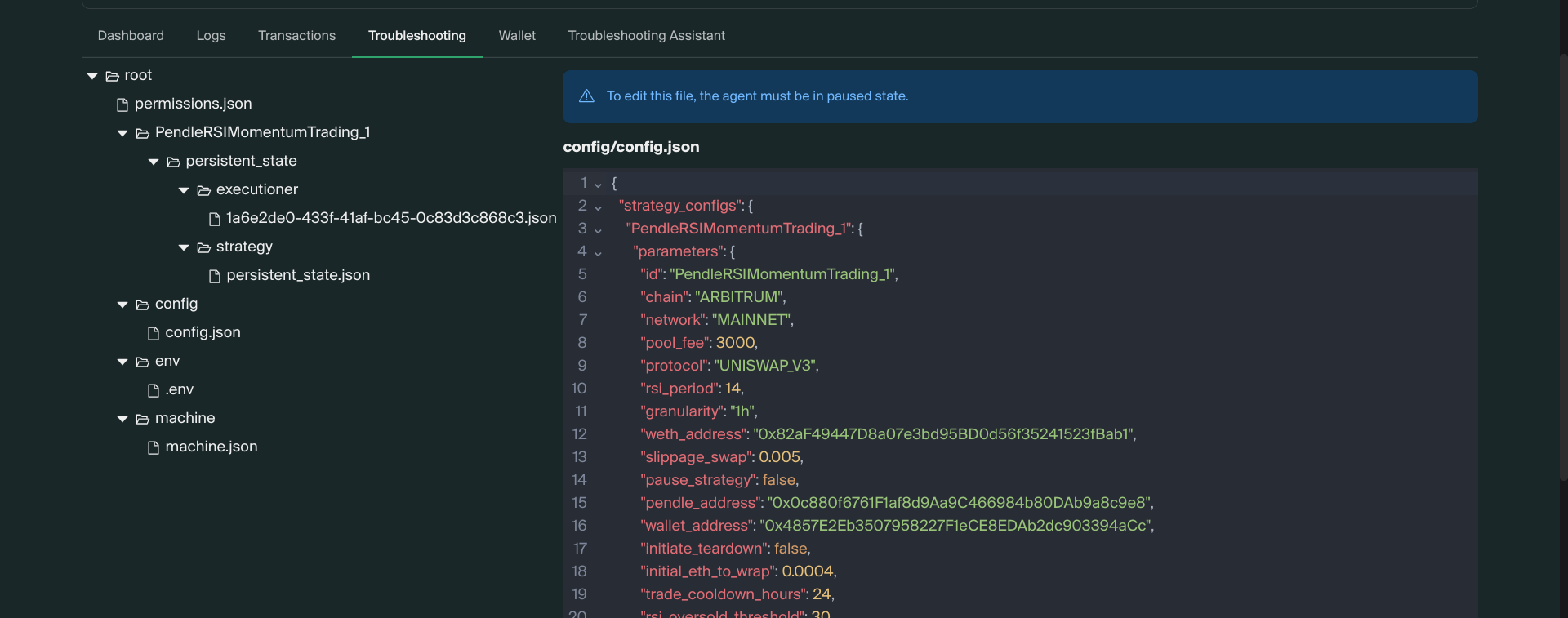
Task: Open persistent_state.json file
Action: (x=298, y=275)
